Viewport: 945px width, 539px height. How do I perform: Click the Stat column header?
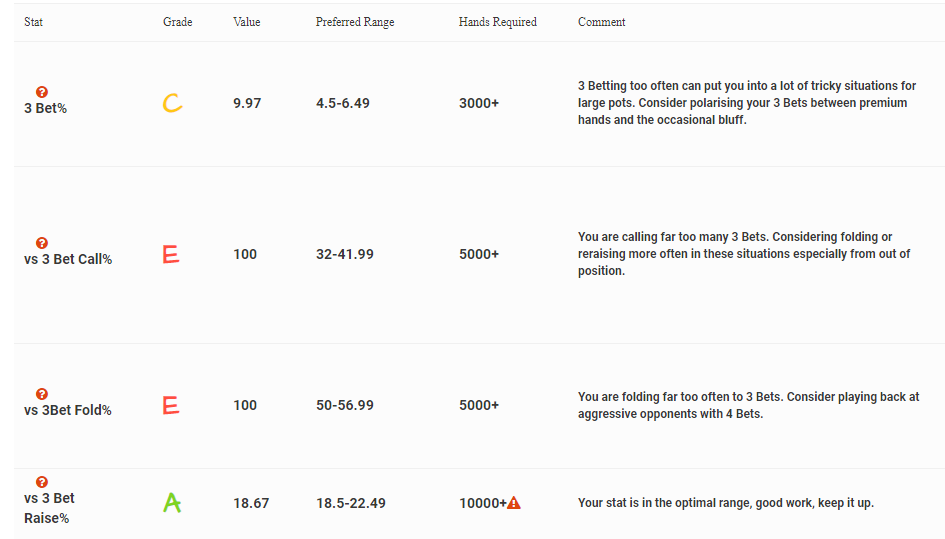point(33,22)
